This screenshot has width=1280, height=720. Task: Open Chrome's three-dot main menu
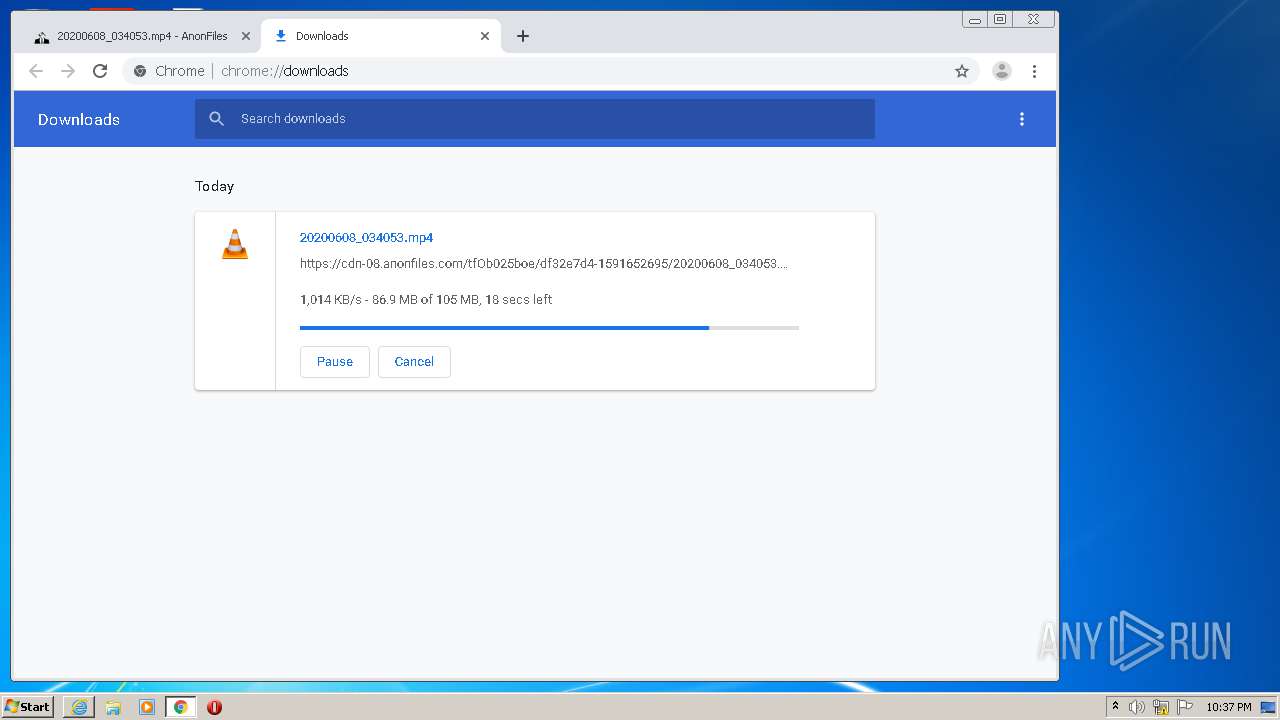[x=1034, y=71]
